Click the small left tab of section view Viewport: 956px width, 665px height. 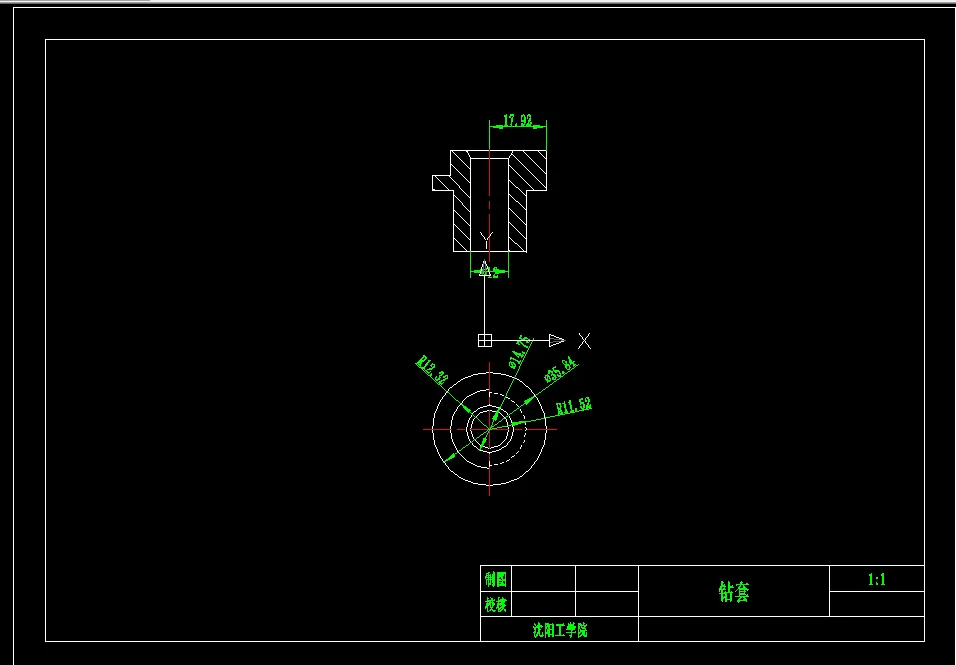(x=441, y=183)
